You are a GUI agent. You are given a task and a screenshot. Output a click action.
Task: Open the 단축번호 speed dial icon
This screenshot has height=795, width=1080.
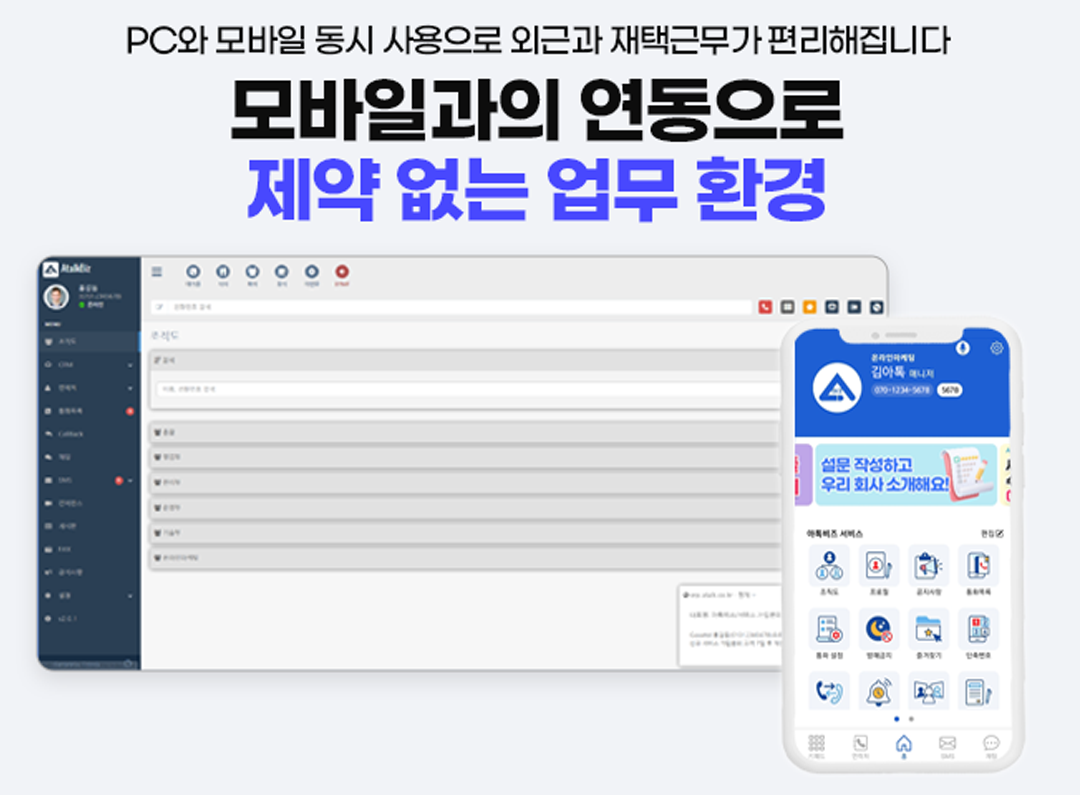pyautogui.click(x=978, y=629)
